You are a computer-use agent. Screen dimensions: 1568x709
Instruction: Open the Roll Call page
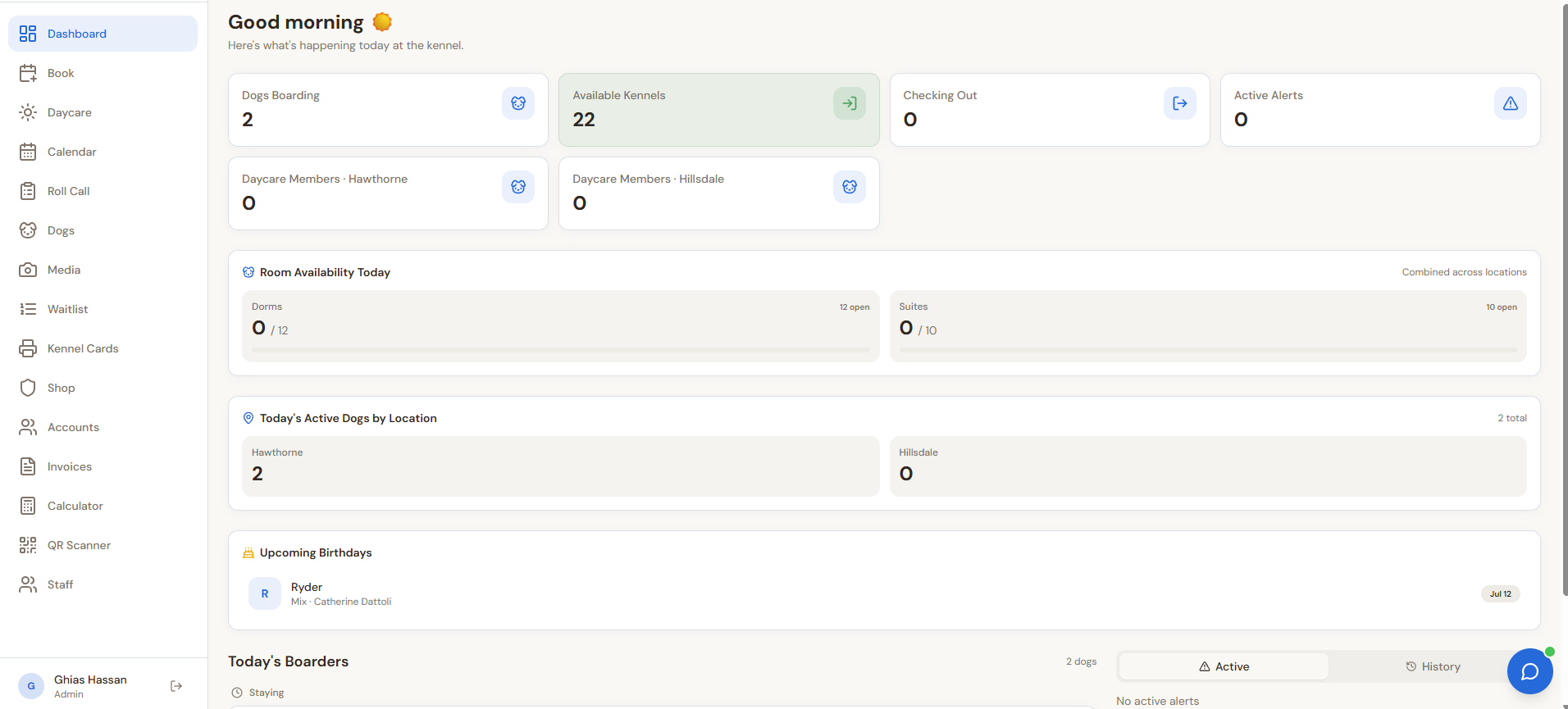point(103,191)
